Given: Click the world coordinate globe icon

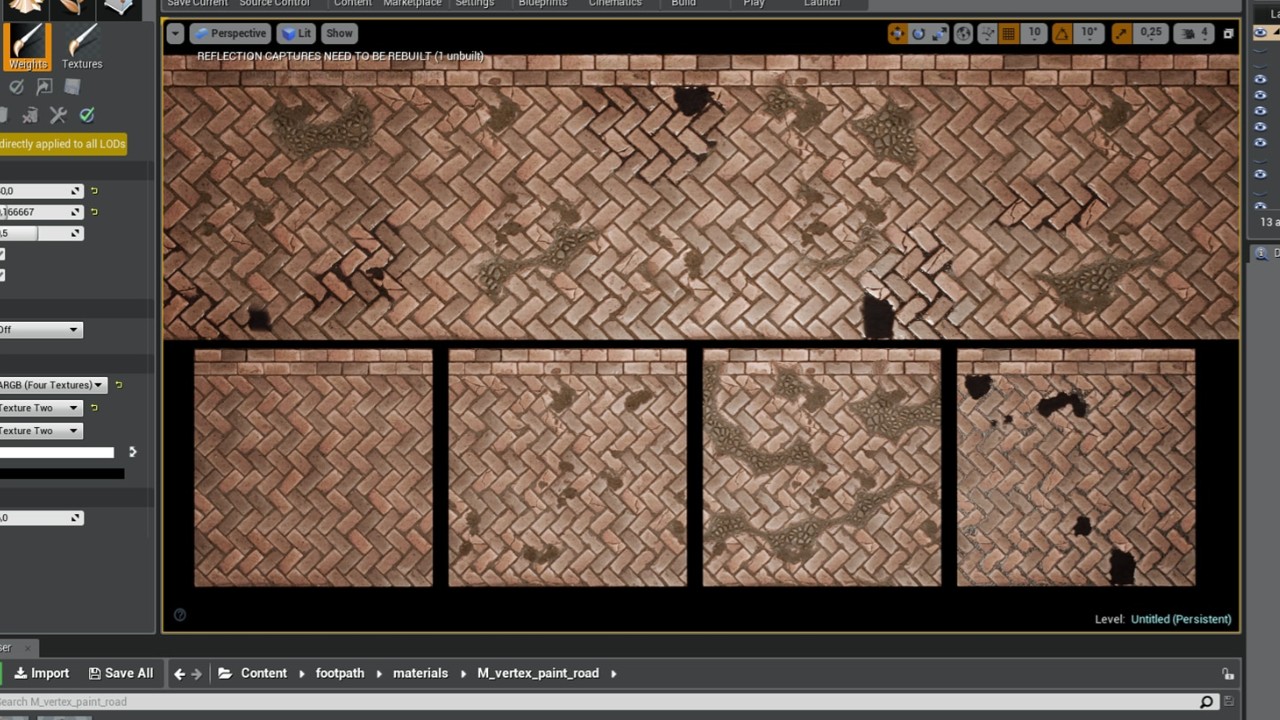Looking at the screenshot, I should coord(963,34).
